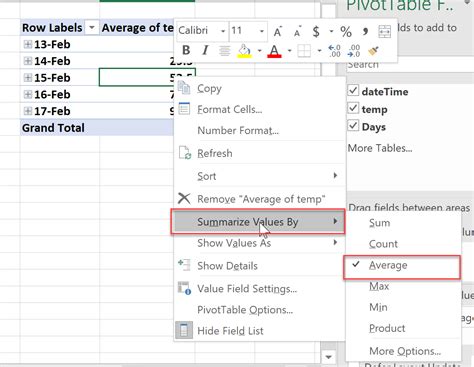
Task: Remove "Average of temp" field
Action: point(259,199)
